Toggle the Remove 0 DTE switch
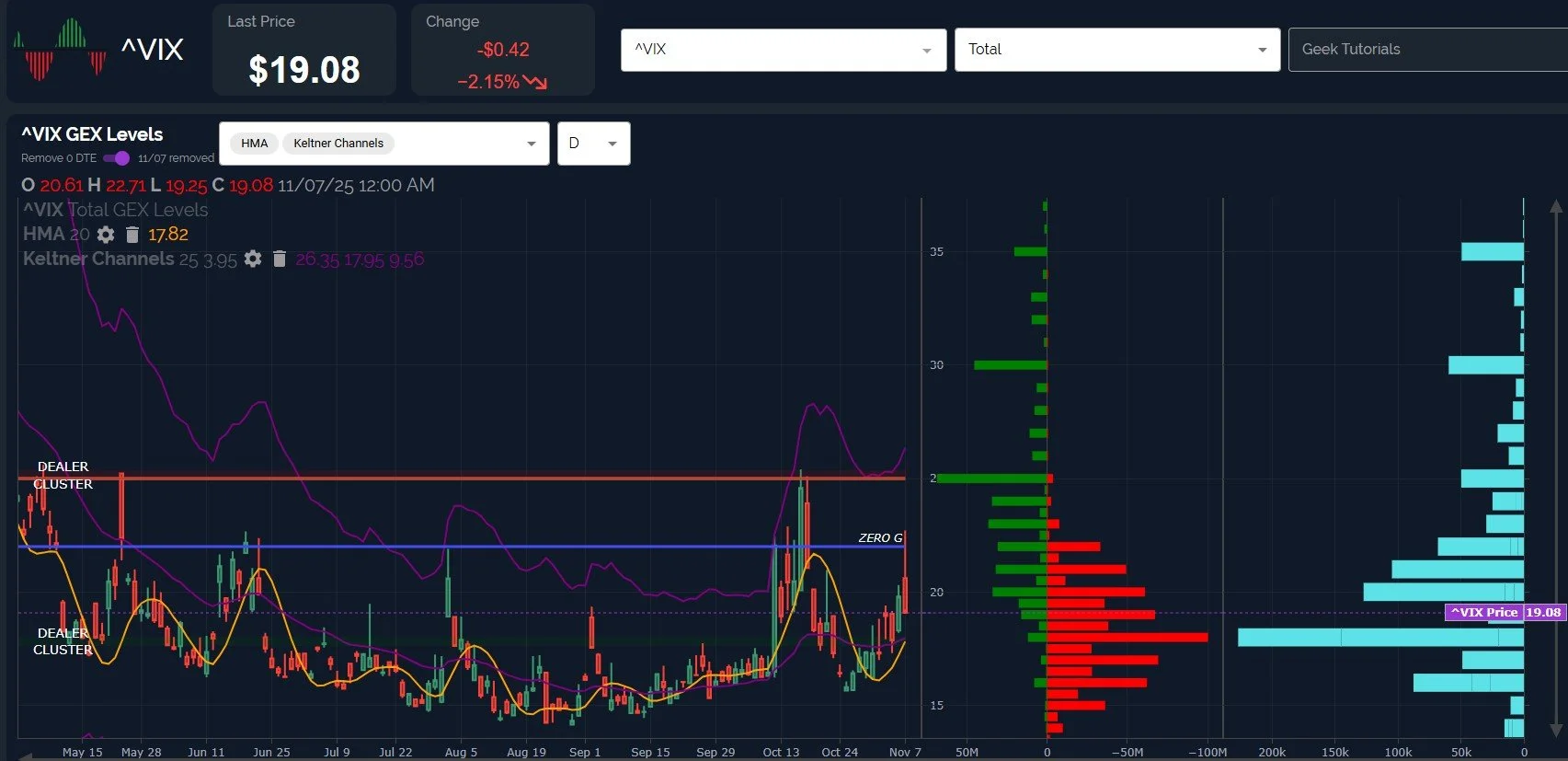1568x761 pixels. coord(117,158)
